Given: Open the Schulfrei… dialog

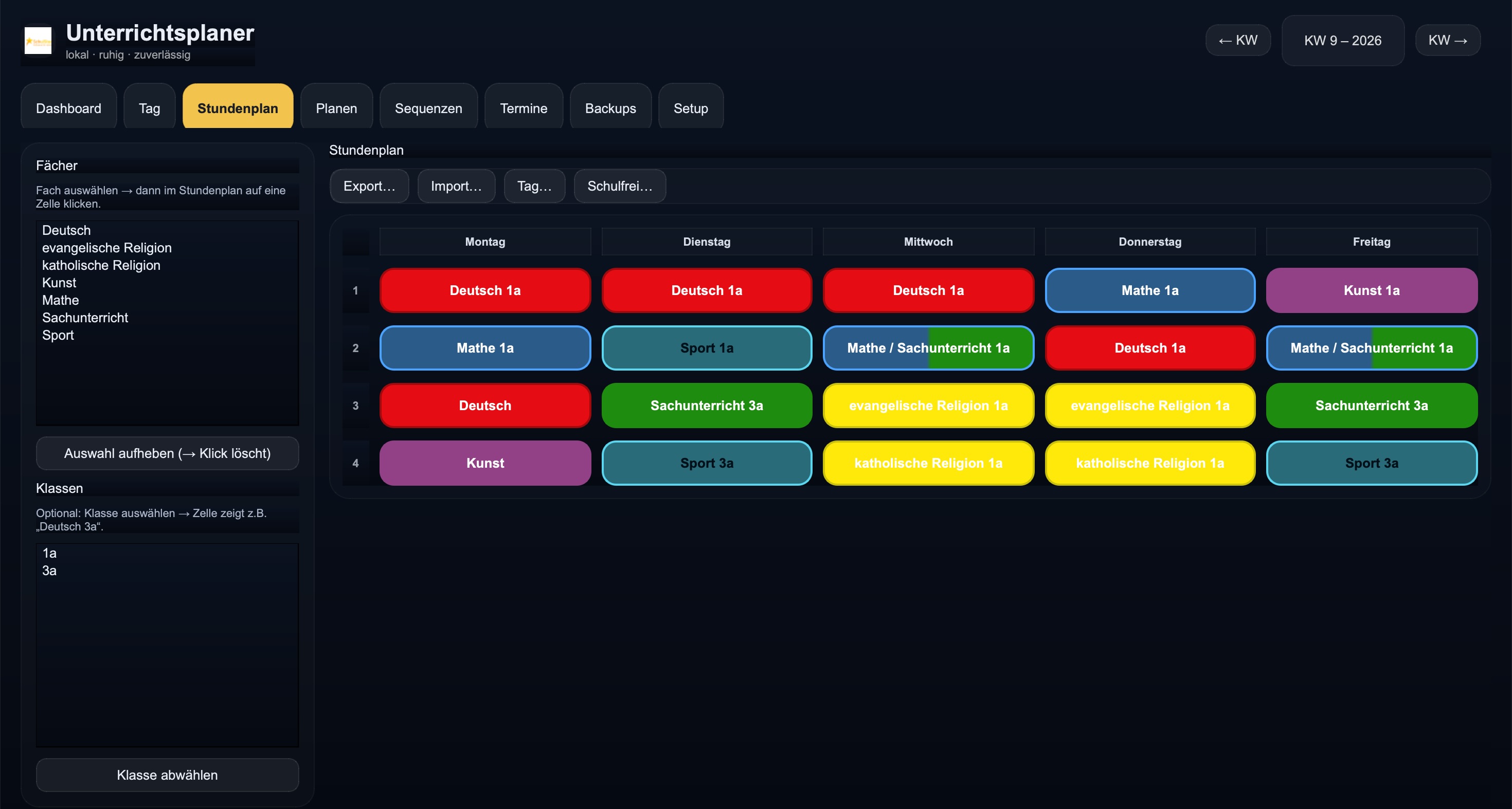Looking at the screenshot, I should click(x=619, y=186).
